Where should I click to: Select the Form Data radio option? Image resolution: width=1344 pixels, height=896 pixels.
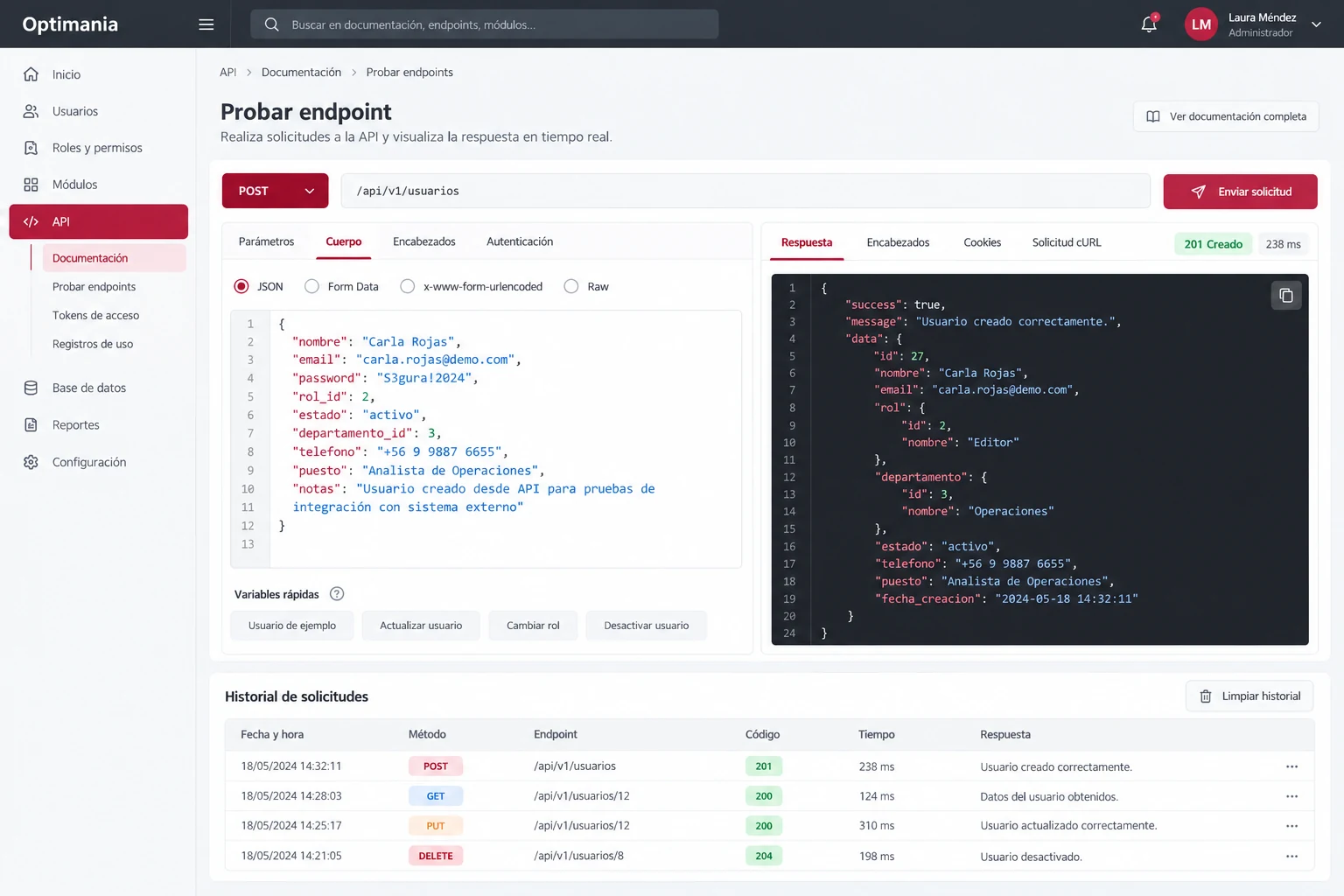(311, 286)
